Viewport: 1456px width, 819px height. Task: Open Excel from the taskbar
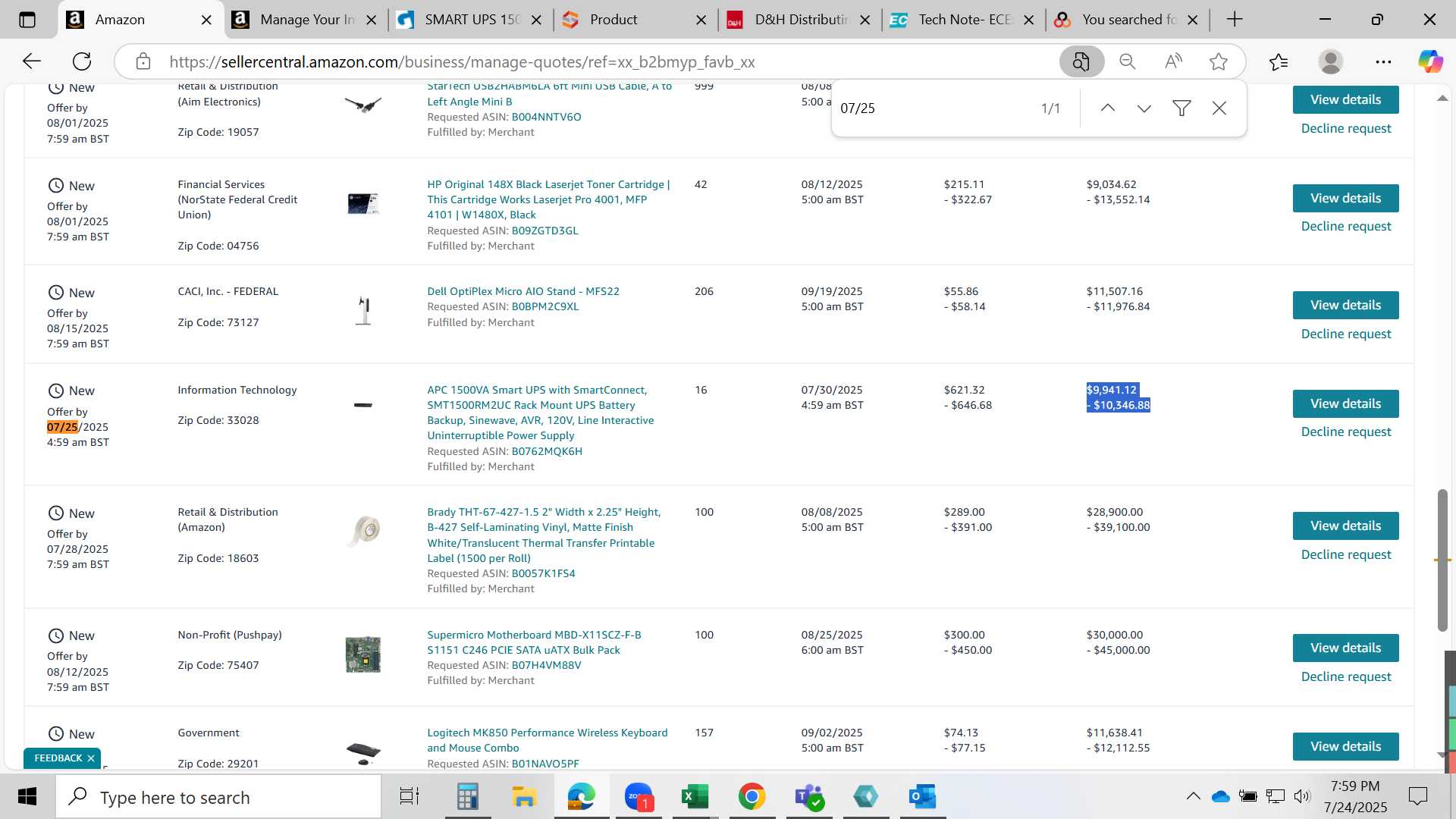click(695, 797)
